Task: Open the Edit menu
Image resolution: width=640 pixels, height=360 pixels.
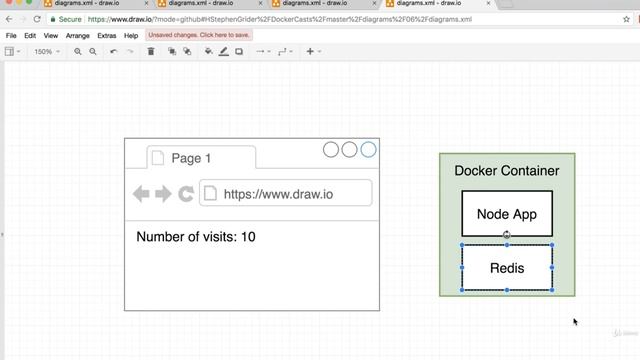Action: [x=30, y=36]
